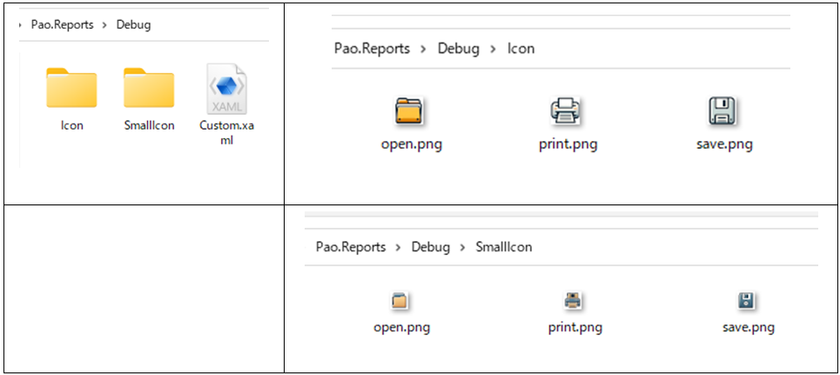Click the Custom.xaml file name label
840x375 pixels.
pos(227,132)
